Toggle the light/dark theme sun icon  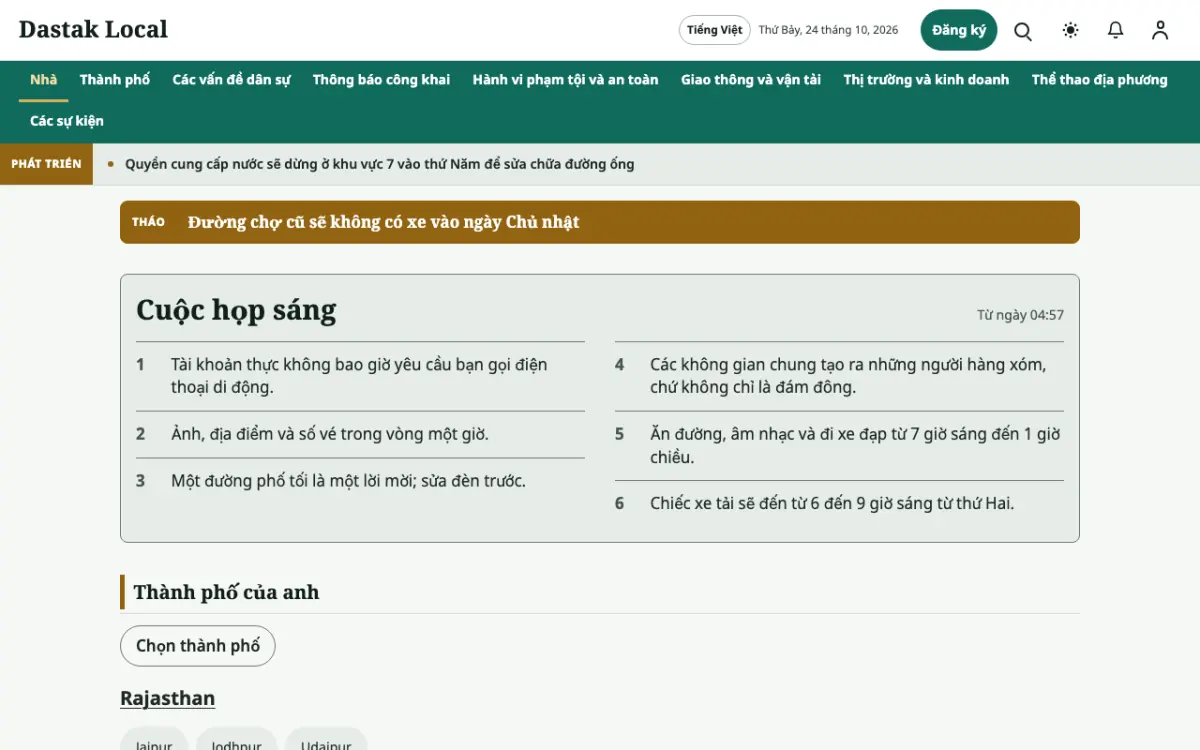pyautogui.click(x=1070, y=30)
